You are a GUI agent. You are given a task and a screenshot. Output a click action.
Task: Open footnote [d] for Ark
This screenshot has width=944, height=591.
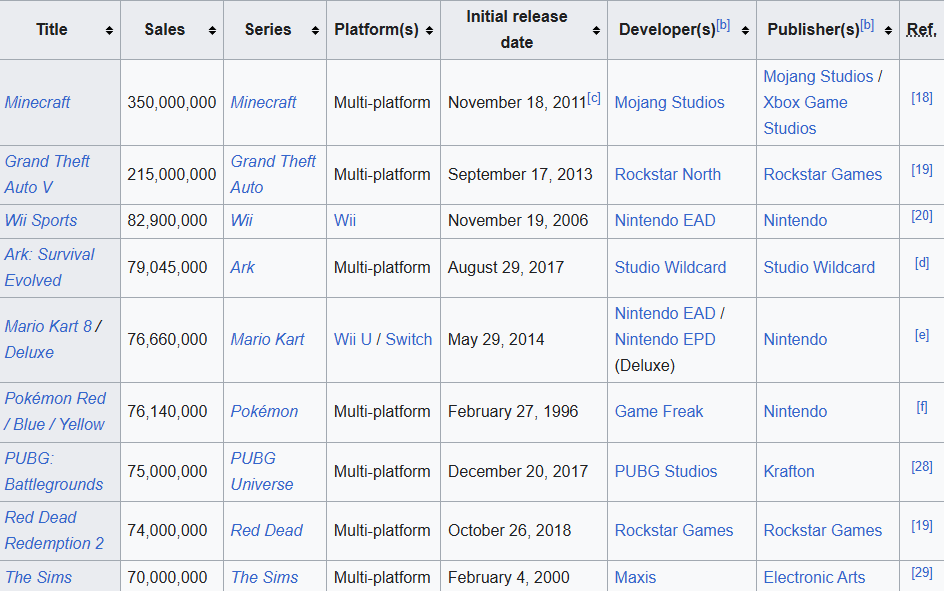tap(922, 262)
